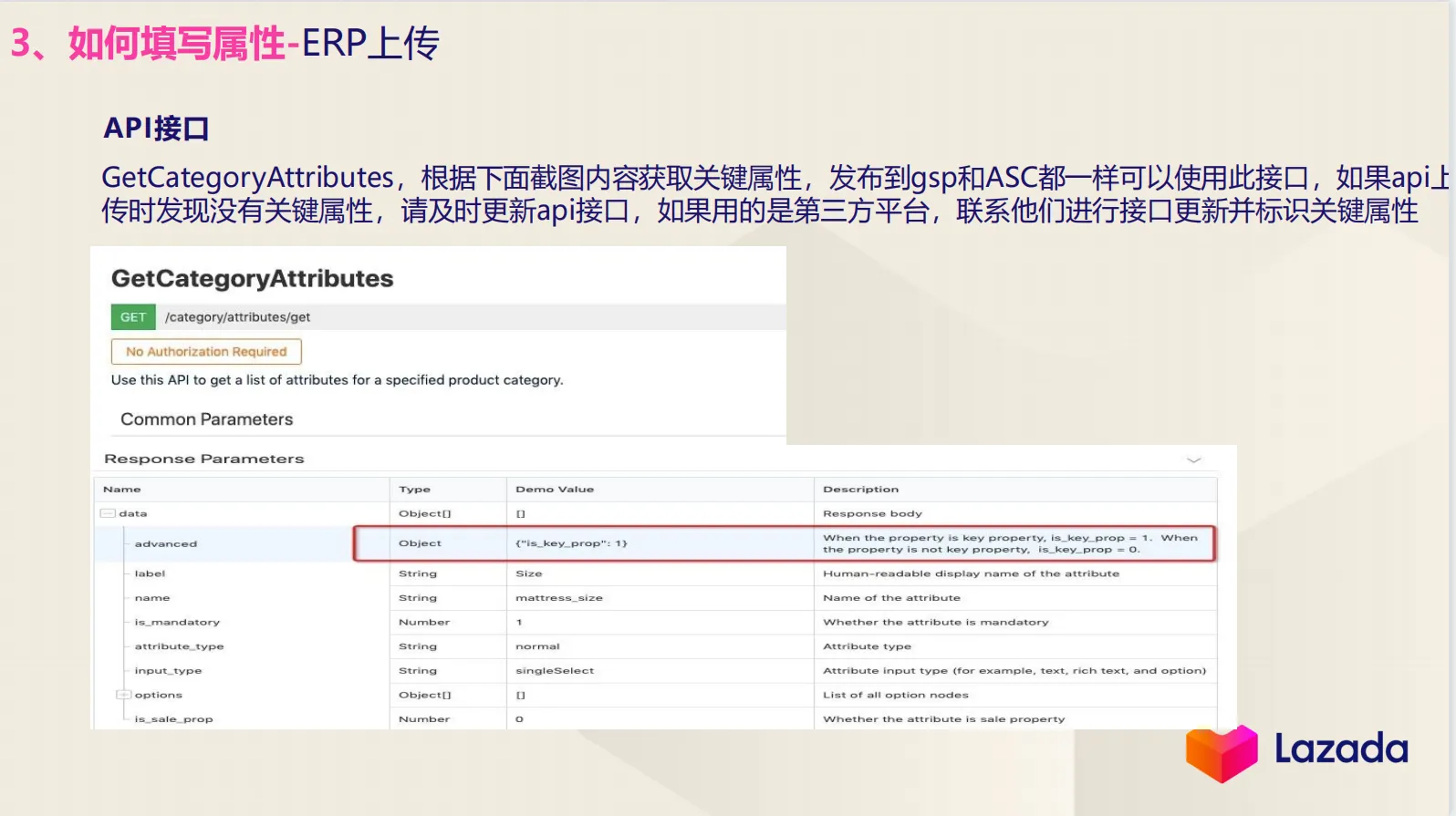The height and width of the screenshot is (816, 1456).
Task: Click the Lazada heart logo icon
Action: (x=1222, y=754)
